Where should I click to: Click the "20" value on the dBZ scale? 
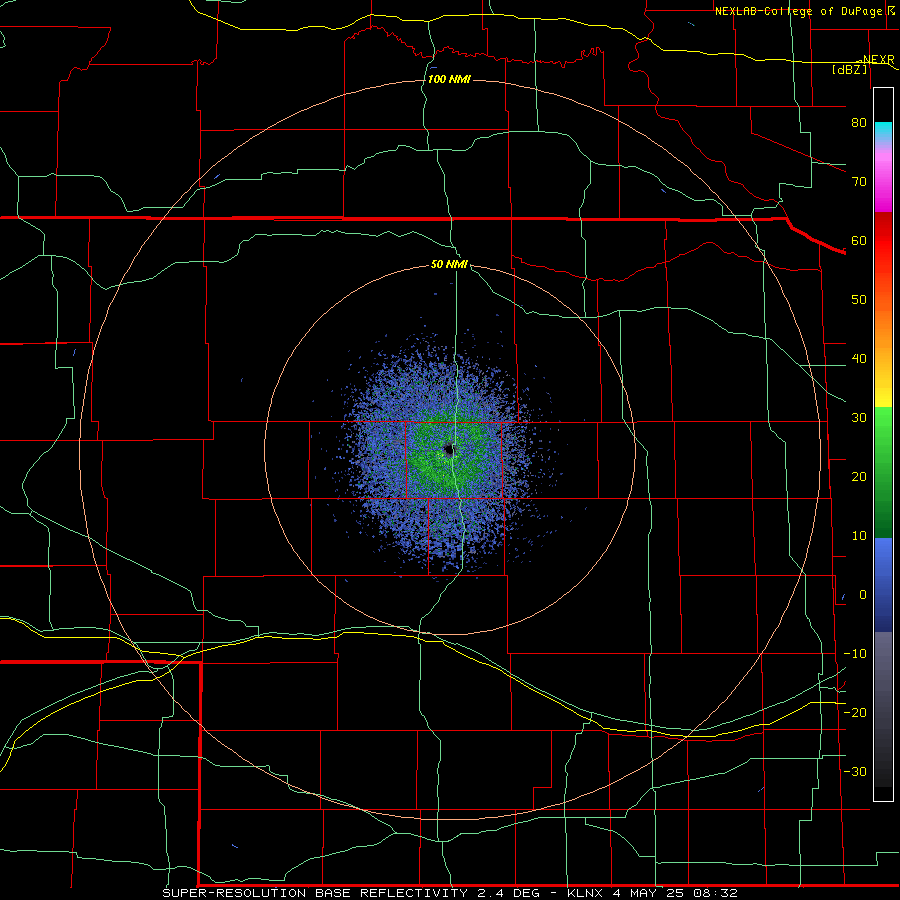click(x=859, y=476)
